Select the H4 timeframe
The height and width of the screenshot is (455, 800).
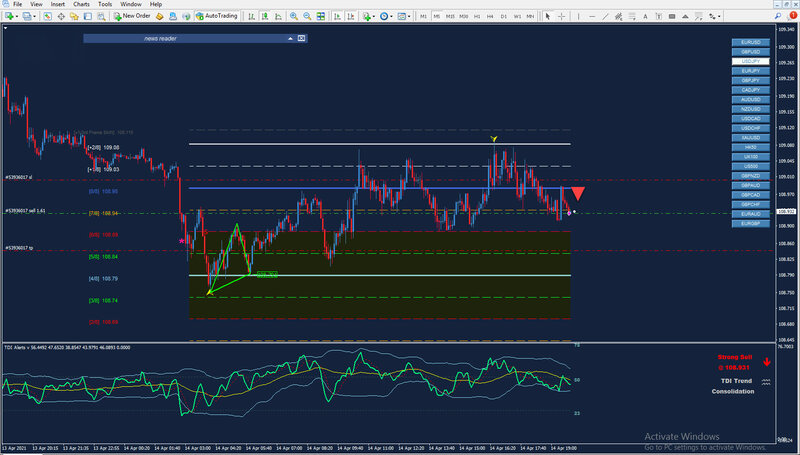(490, 16)
